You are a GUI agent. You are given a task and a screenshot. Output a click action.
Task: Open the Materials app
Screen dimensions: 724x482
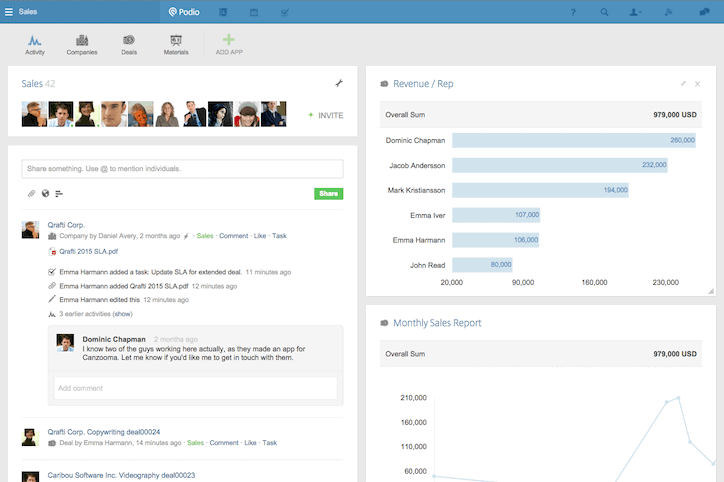[176, 43]
